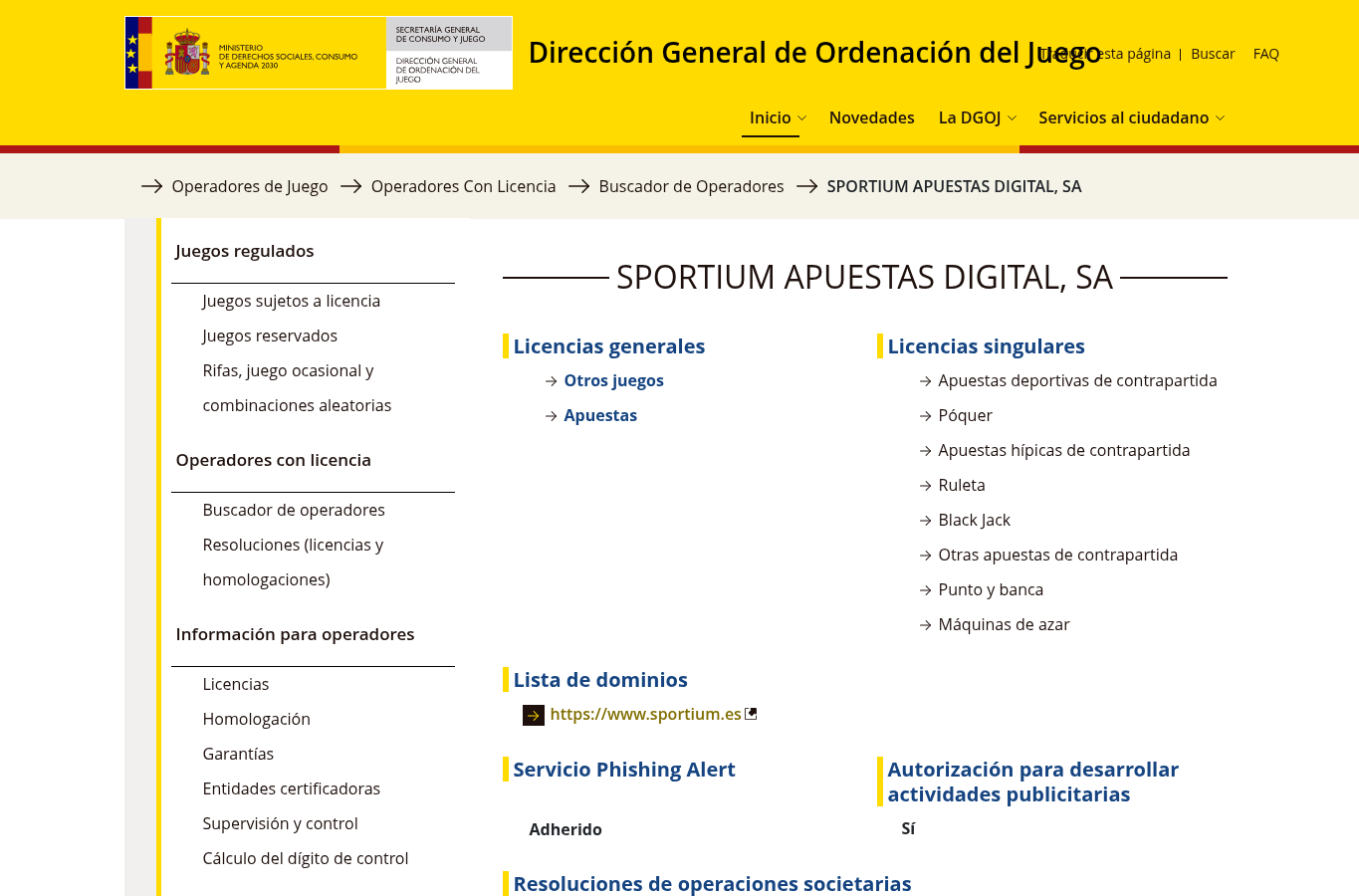
Task: Open Resoluciones (licencias y homologaciones) link
Action: (x=293, y=561)
